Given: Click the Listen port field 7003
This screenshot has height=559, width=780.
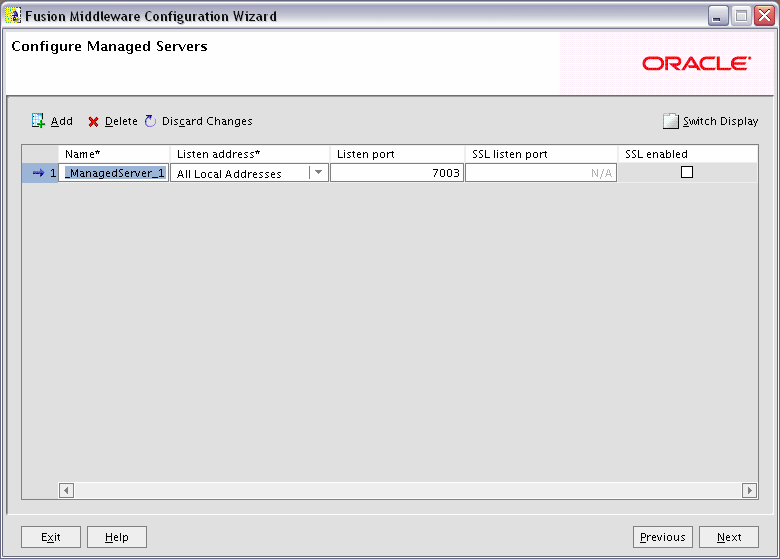Looking at the screenshot, I should (x=397, y=173).
